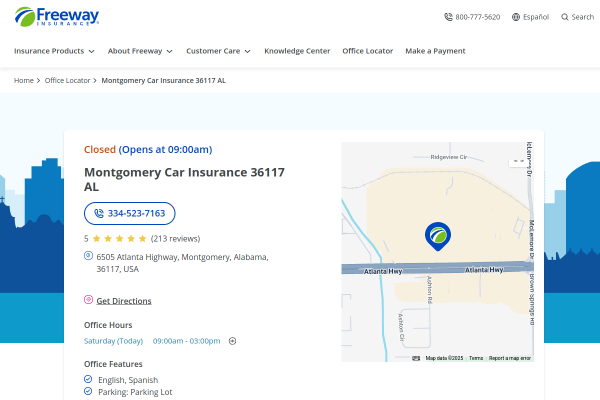Select the (Opens at 09:00am) status text
This screenshot has width=600, height=400.
[x=165, y=149]
